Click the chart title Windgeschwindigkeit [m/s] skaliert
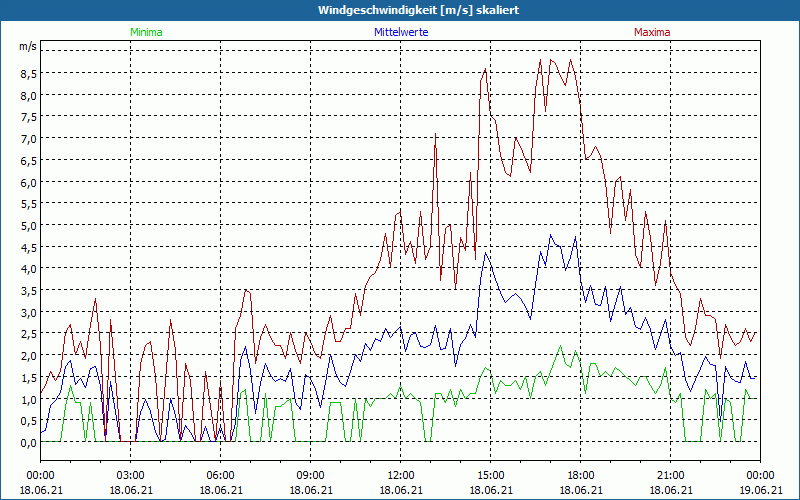Screen dimensions: 800x500 pyautogui.click(x=418, y=10)
